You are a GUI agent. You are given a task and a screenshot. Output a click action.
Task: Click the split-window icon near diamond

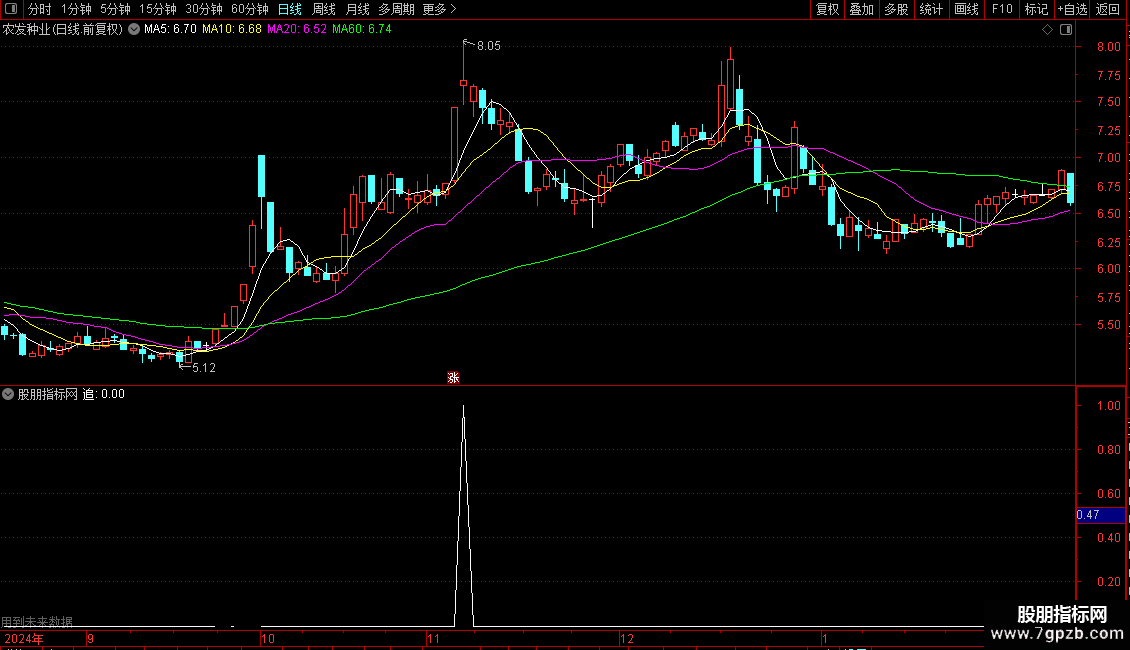1067,30
